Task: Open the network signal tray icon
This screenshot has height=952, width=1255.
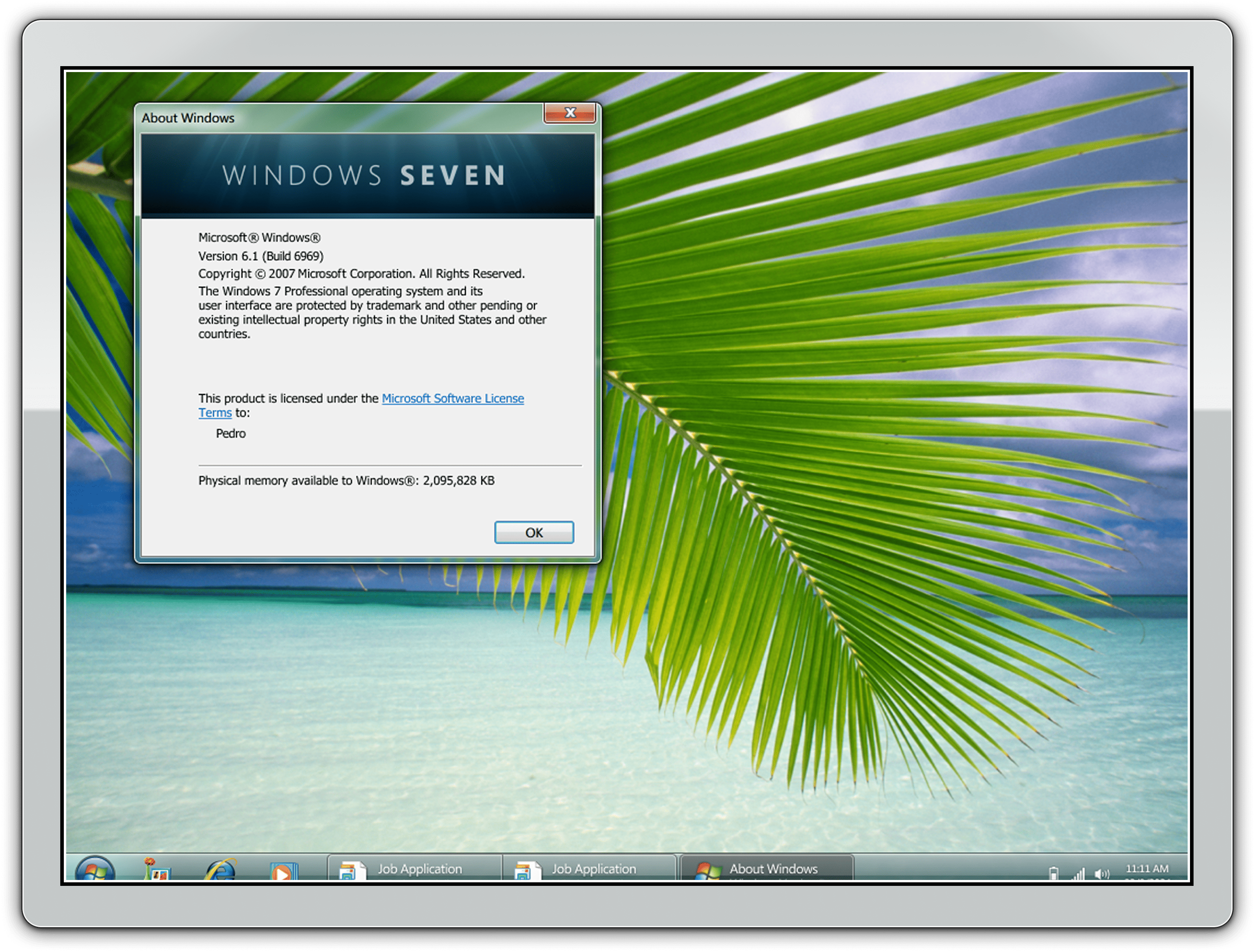Action: 1078,874
